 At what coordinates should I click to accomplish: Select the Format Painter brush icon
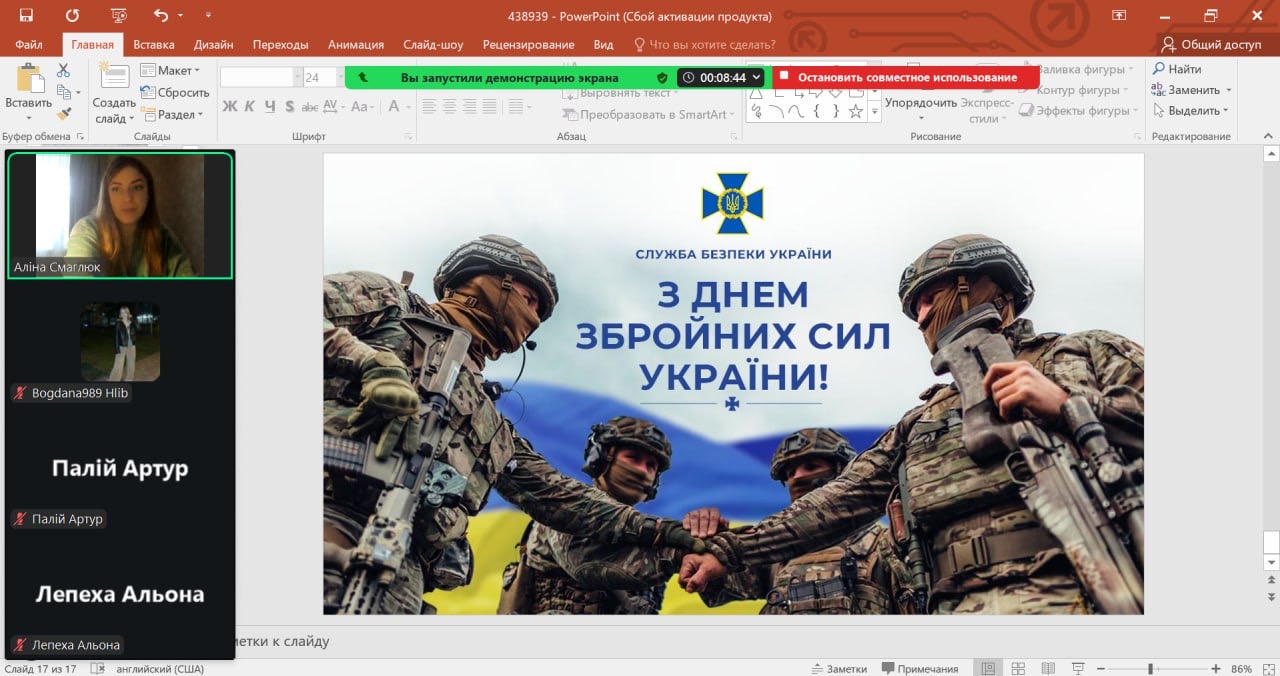click(64, 114)
